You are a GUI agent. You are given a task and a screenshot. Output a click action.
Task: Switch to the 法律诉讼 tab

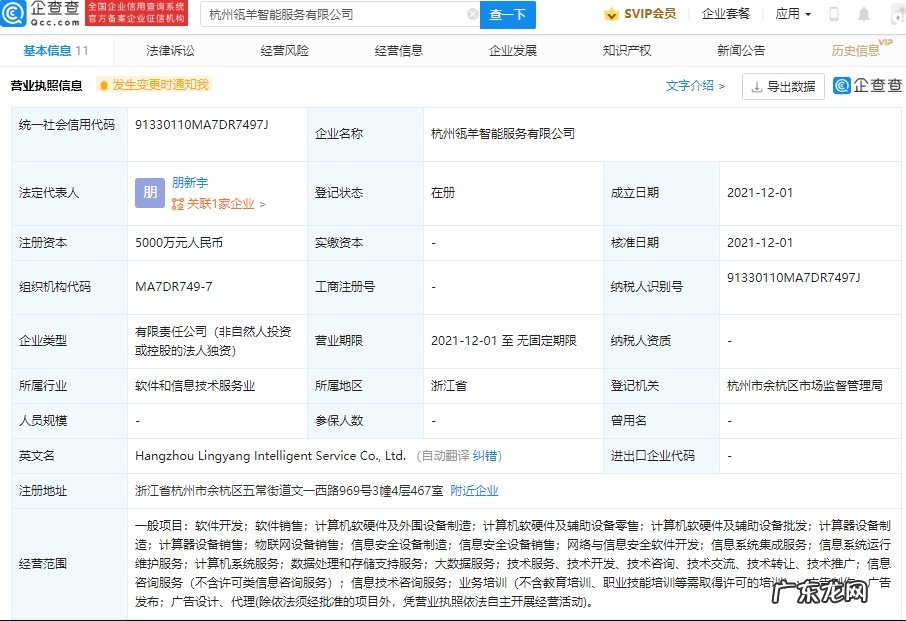pyautogui.click(x=169, y=50)
